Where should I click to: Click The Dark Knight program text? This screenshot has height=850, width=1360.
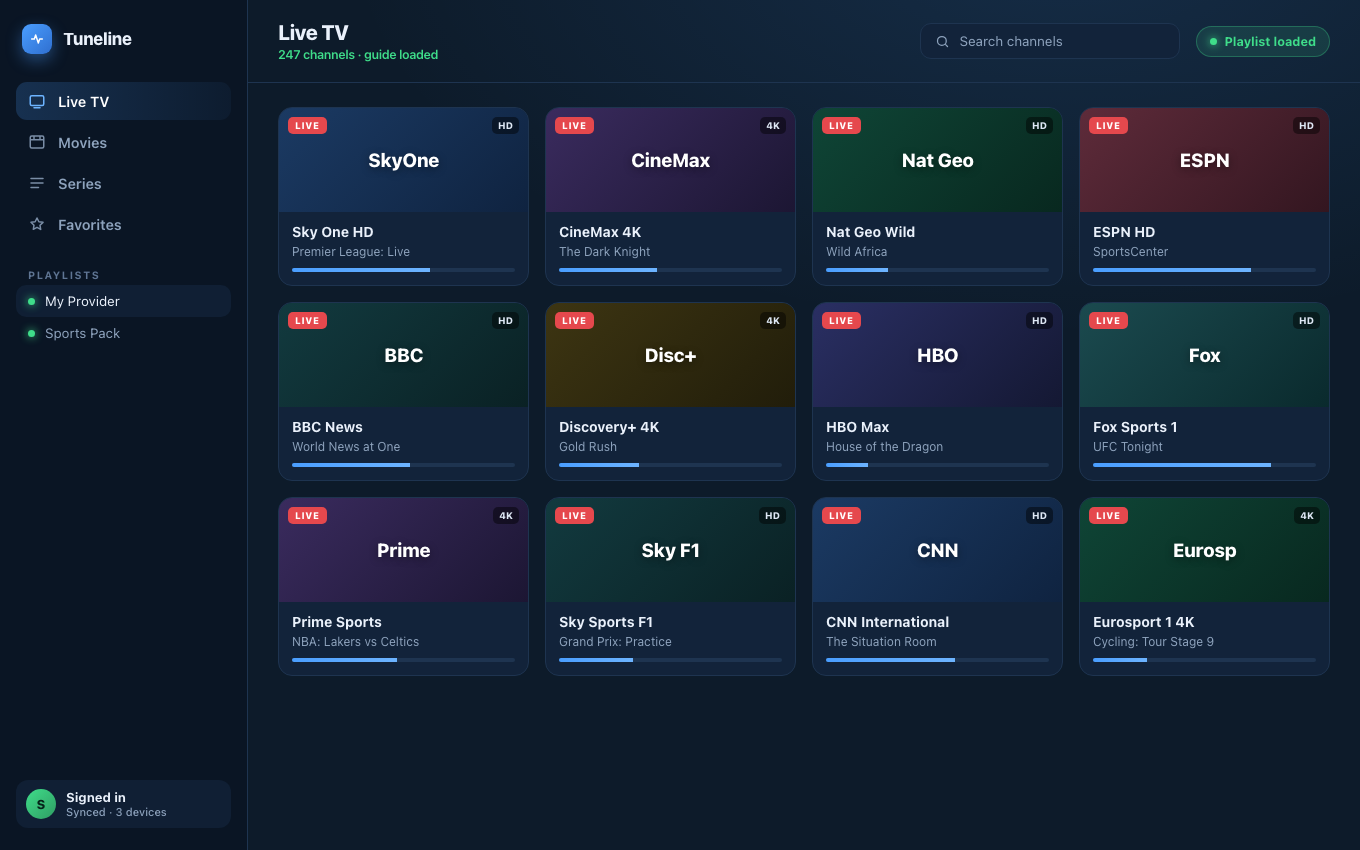605,252
